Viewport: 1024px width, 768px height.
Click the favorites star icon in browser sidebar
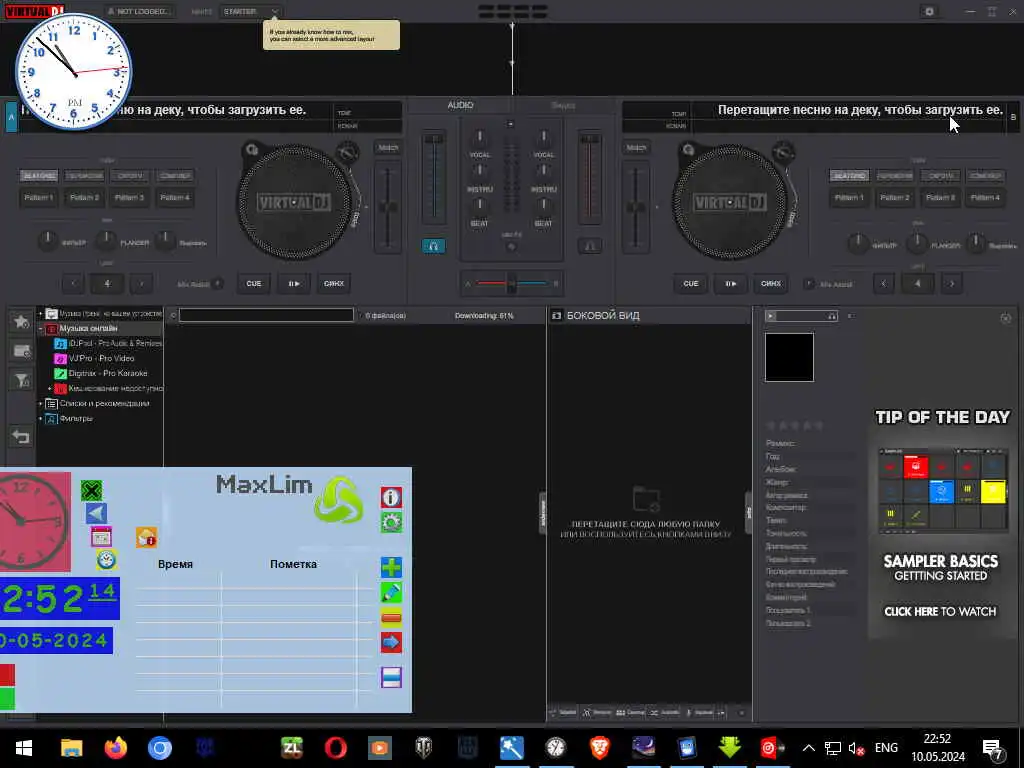tap(21, 321)
